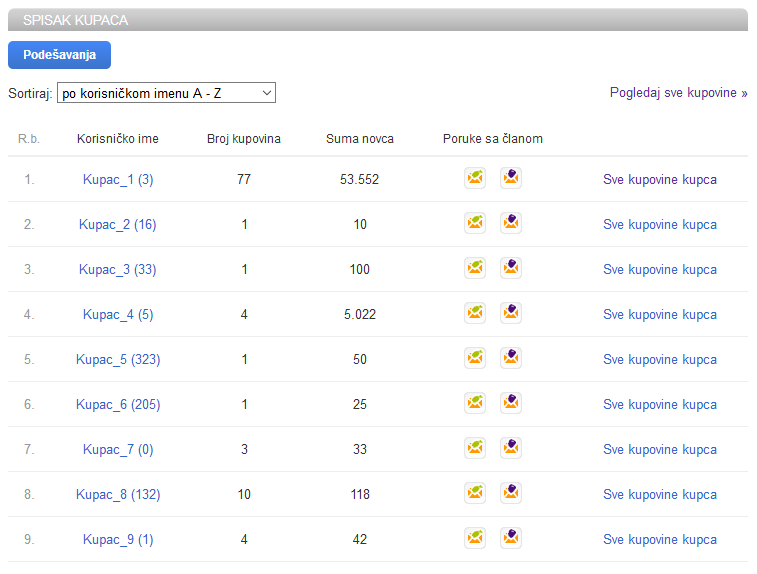757x574 pixels.
Task: Click purple-bag envelope icon for Kupac_9
Action: 511,538
